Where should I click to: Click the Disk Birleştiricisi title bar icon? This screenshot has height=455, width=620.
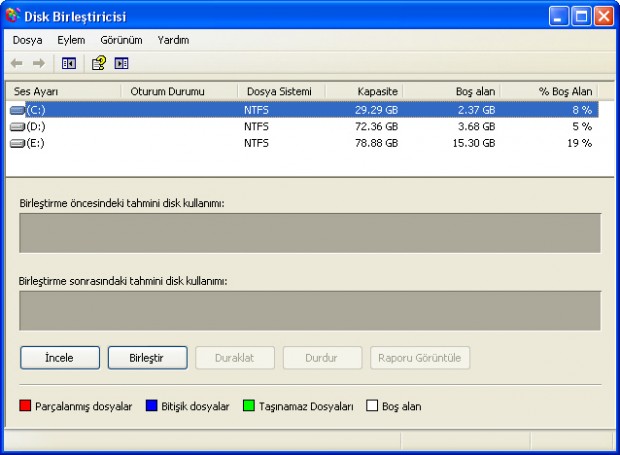[x=13, y=16]
